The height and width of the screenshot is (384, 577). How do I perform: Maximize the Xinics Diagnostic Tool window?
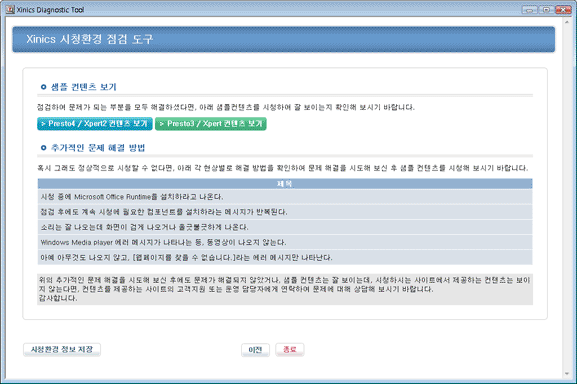(546, 10)
